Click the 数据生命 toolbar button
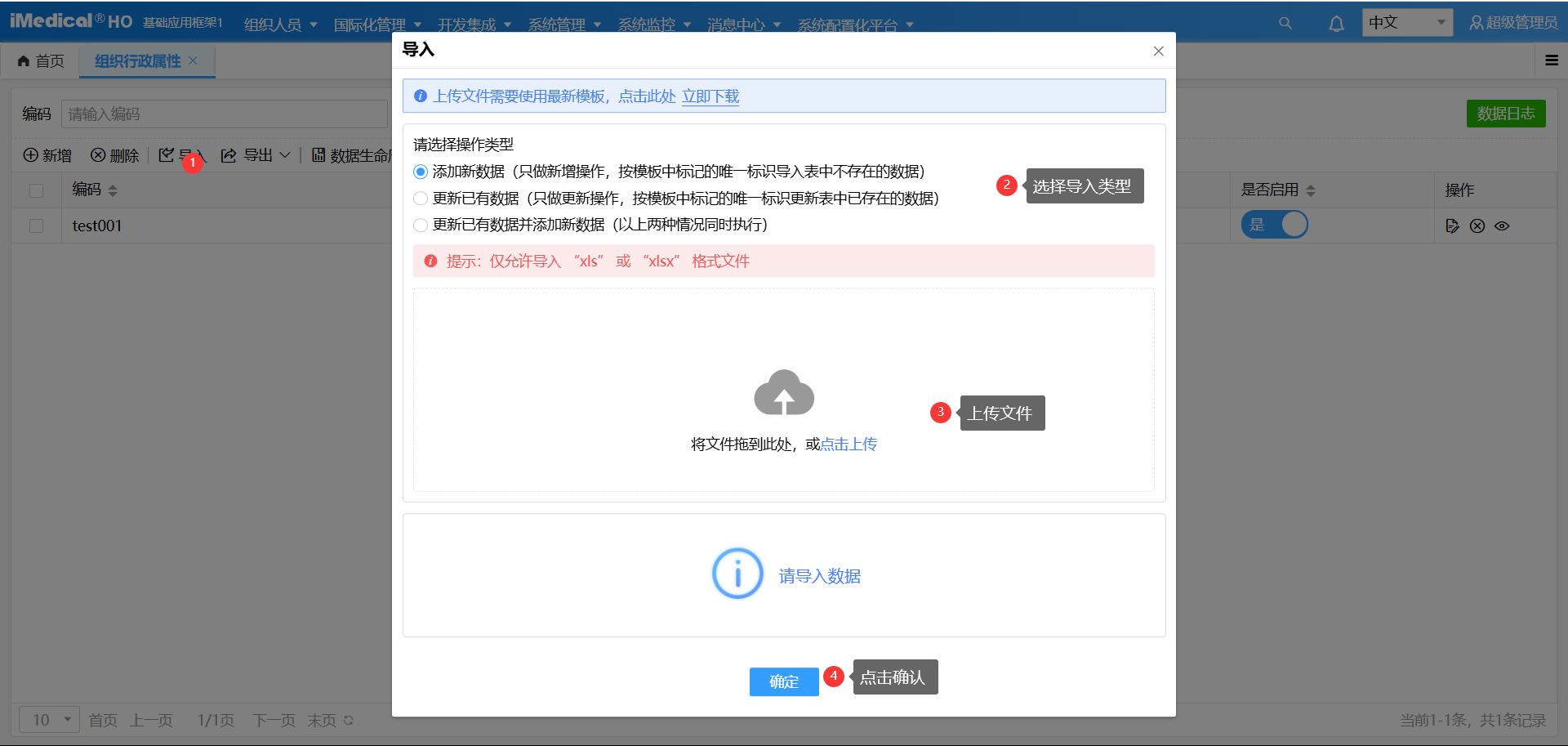This screenshot has width=1568, height=746. click(x=352, y=155)
